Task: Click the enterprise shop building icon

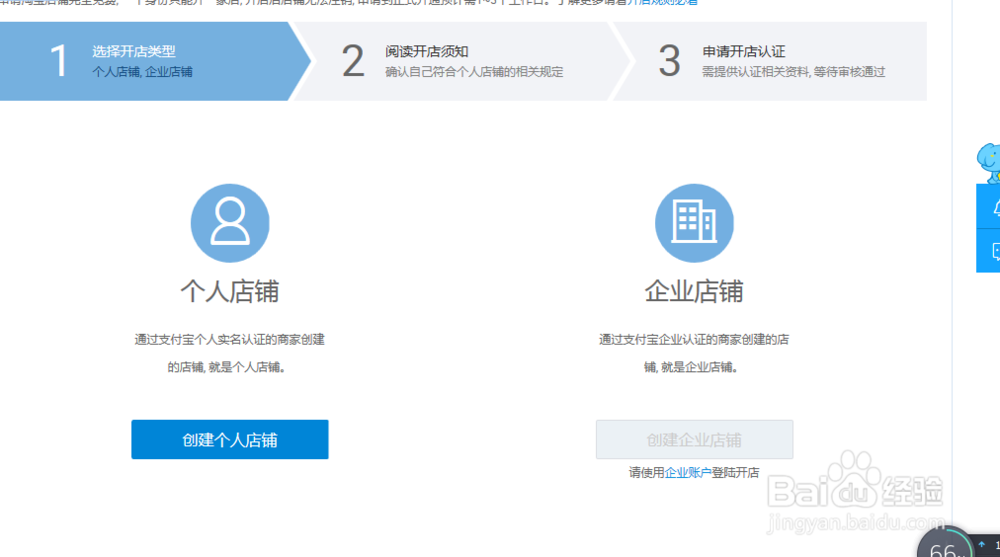Action: coord(695,223)
